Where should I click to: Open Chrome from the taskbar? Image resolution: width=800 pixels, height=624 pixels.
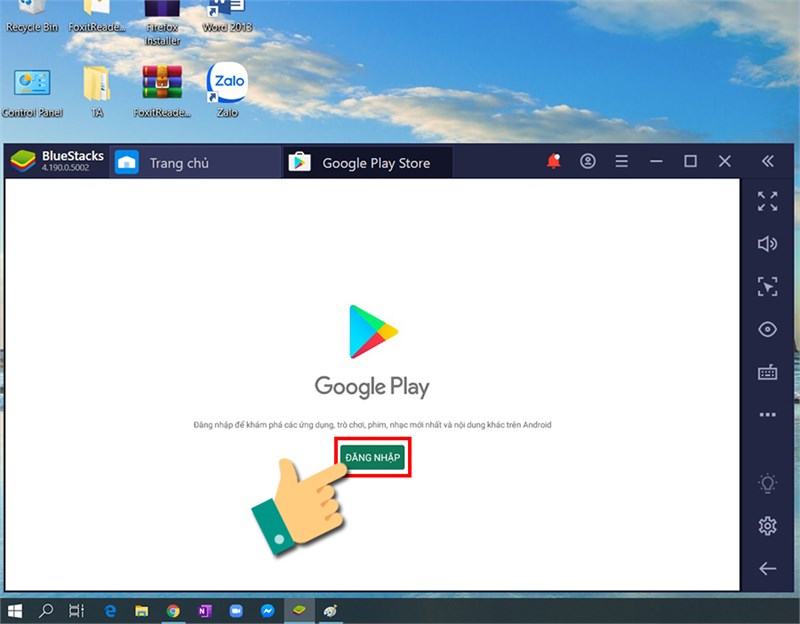pos(173,611)
